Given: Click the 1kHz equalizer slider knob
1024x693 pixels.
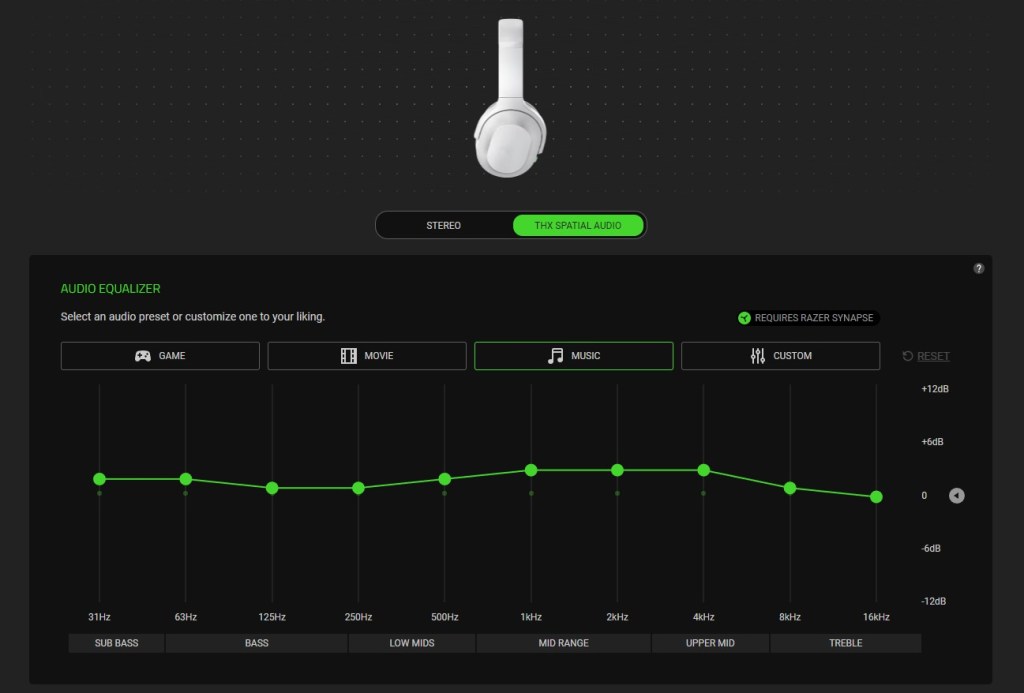Looking at the screenshot, I should click(x=531, y=470).
